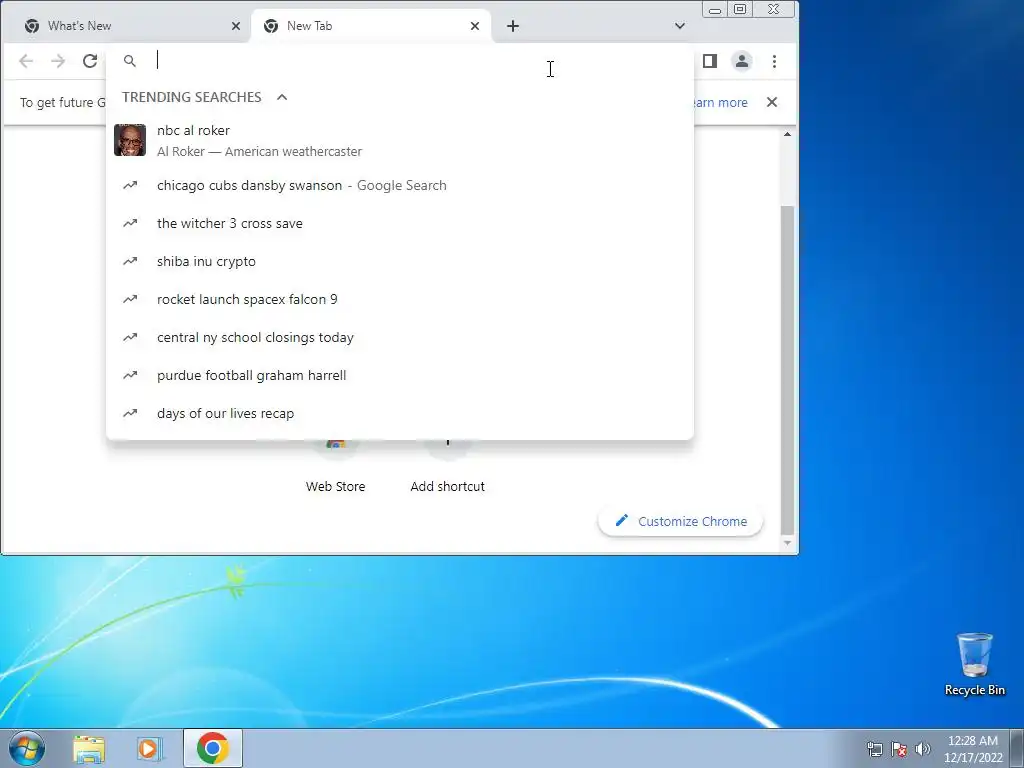Select the New Tab tab
This screenshot has width=1024, height=768.
coord(371,26)
